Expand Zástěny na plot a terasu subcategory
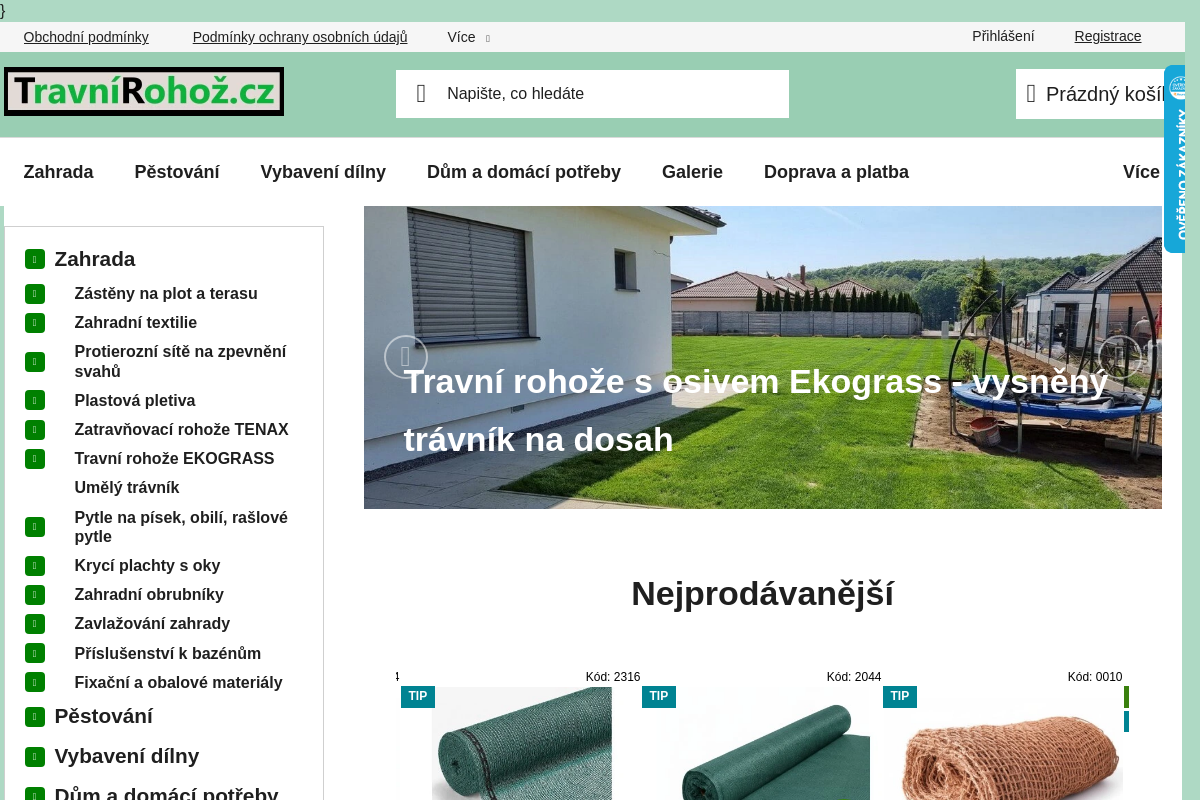This screenshot has height=800, width=1200. (x=35, y=294)
